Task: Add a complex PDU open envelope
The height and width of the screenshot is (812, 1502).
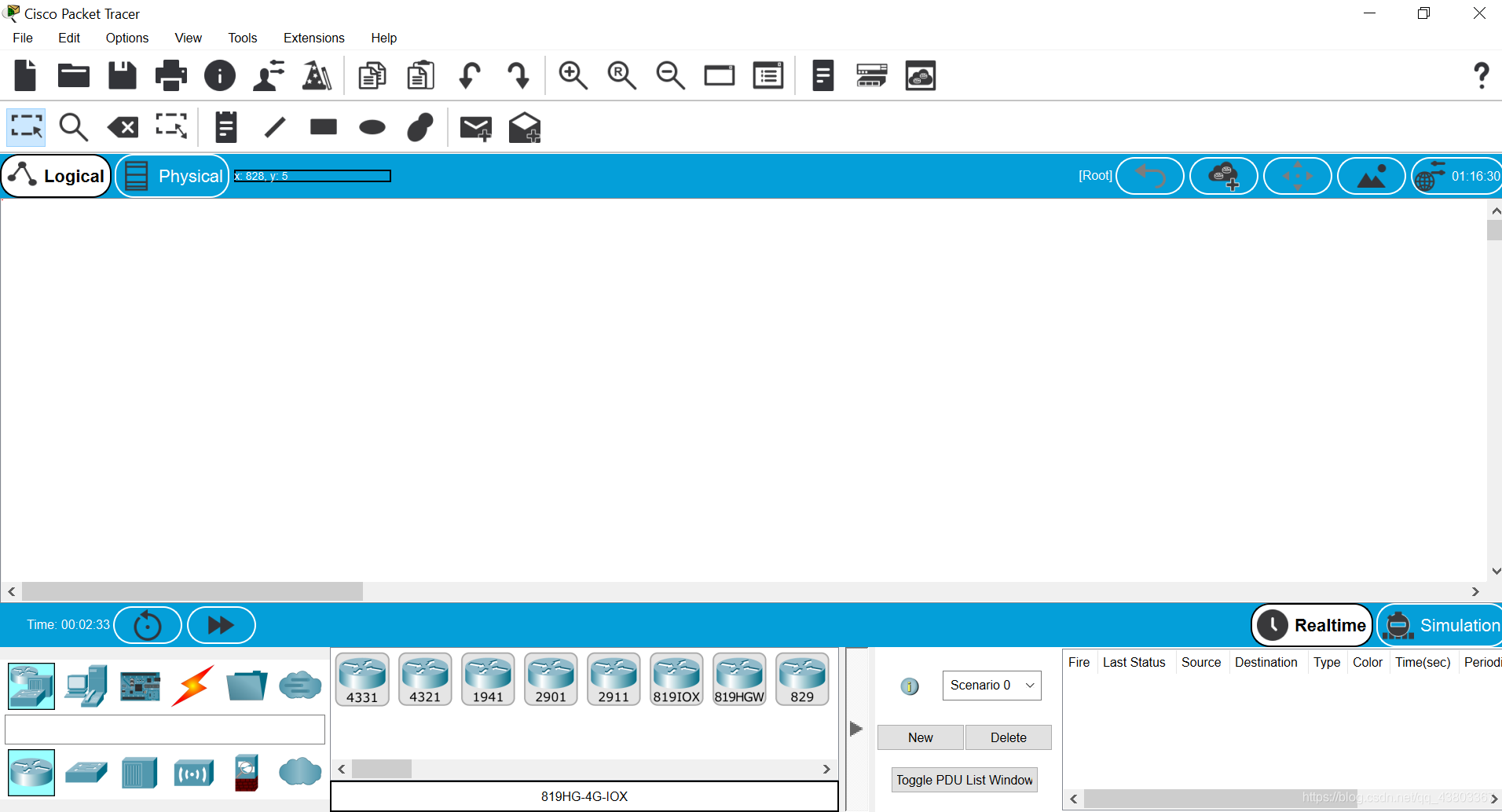Action: coord(525,127)
